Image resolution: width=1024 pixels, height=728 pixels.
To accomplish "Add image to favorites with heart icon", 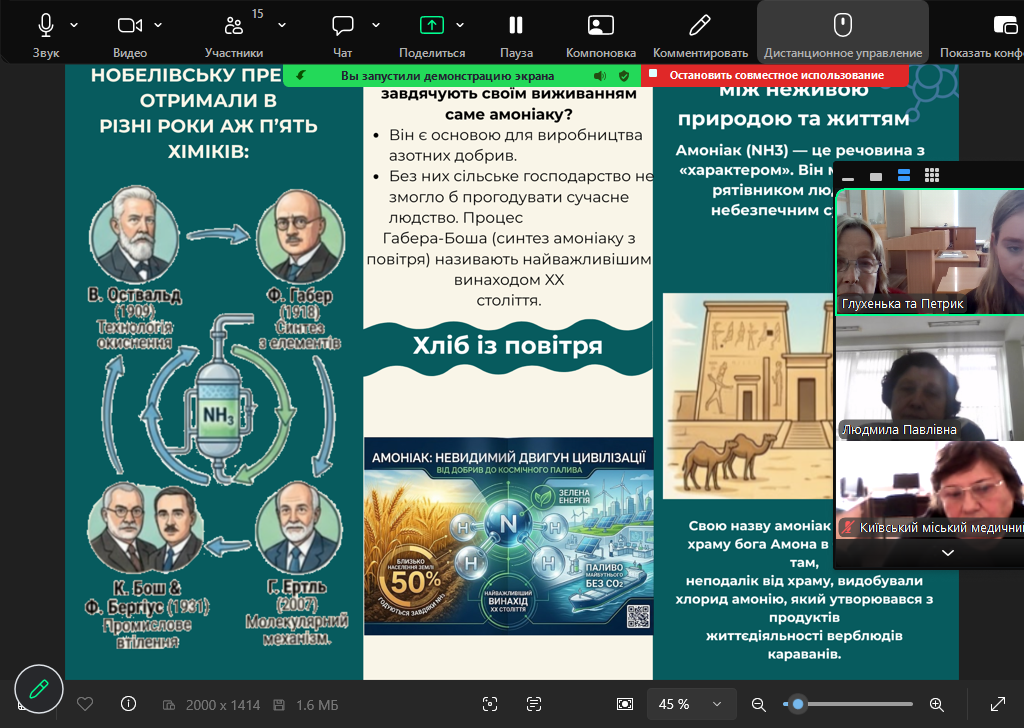I will (85, 704).
